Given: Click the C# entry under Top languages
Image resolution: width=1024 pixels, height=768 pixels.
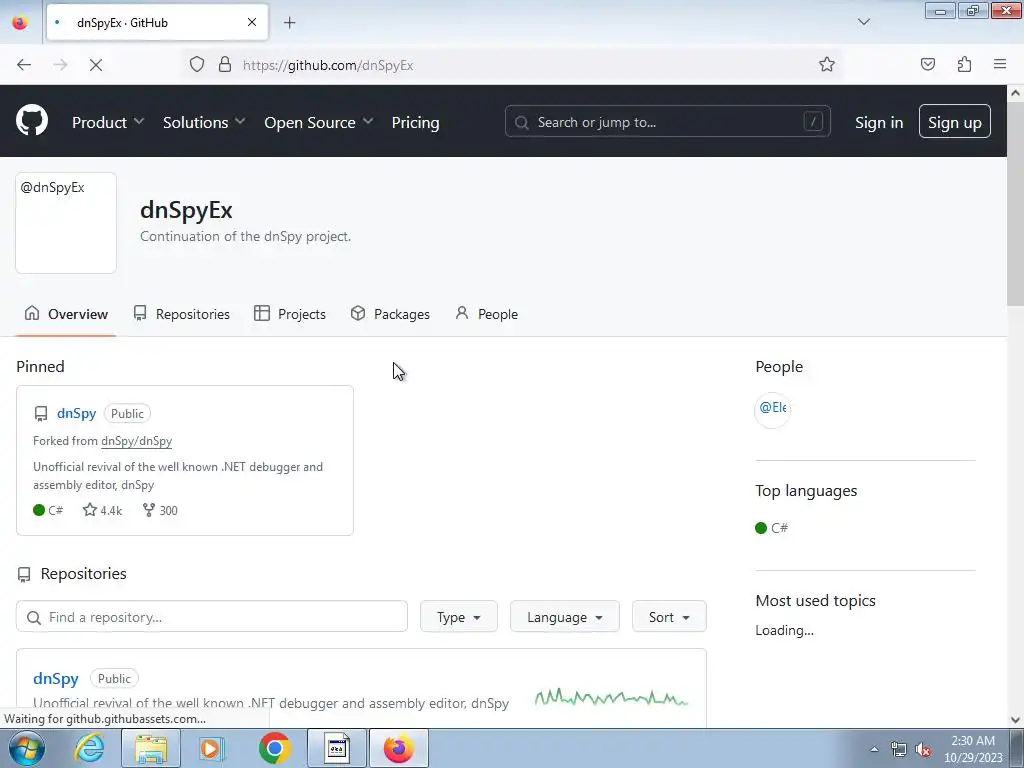Looking at the screenshot, I should point(771,528).
